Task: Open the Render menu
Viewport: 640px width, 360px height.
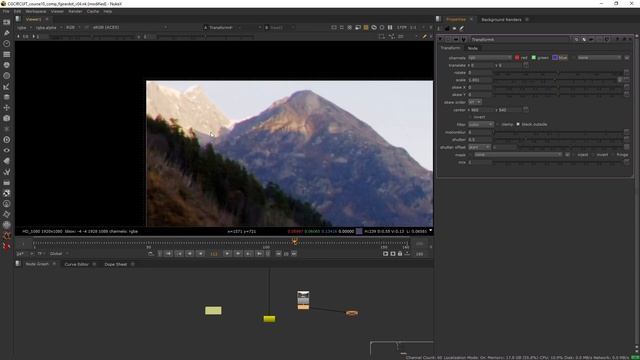Action: tap(75, 11)
